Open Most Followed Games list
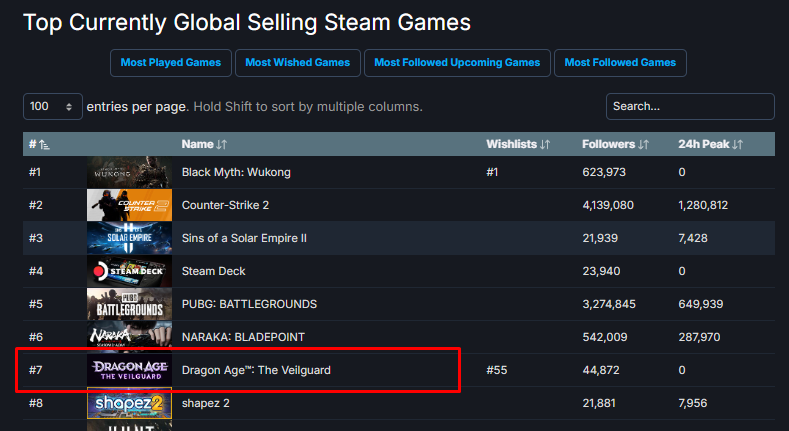The width and height of the screenshot is (789, 431). pos(620,62)
